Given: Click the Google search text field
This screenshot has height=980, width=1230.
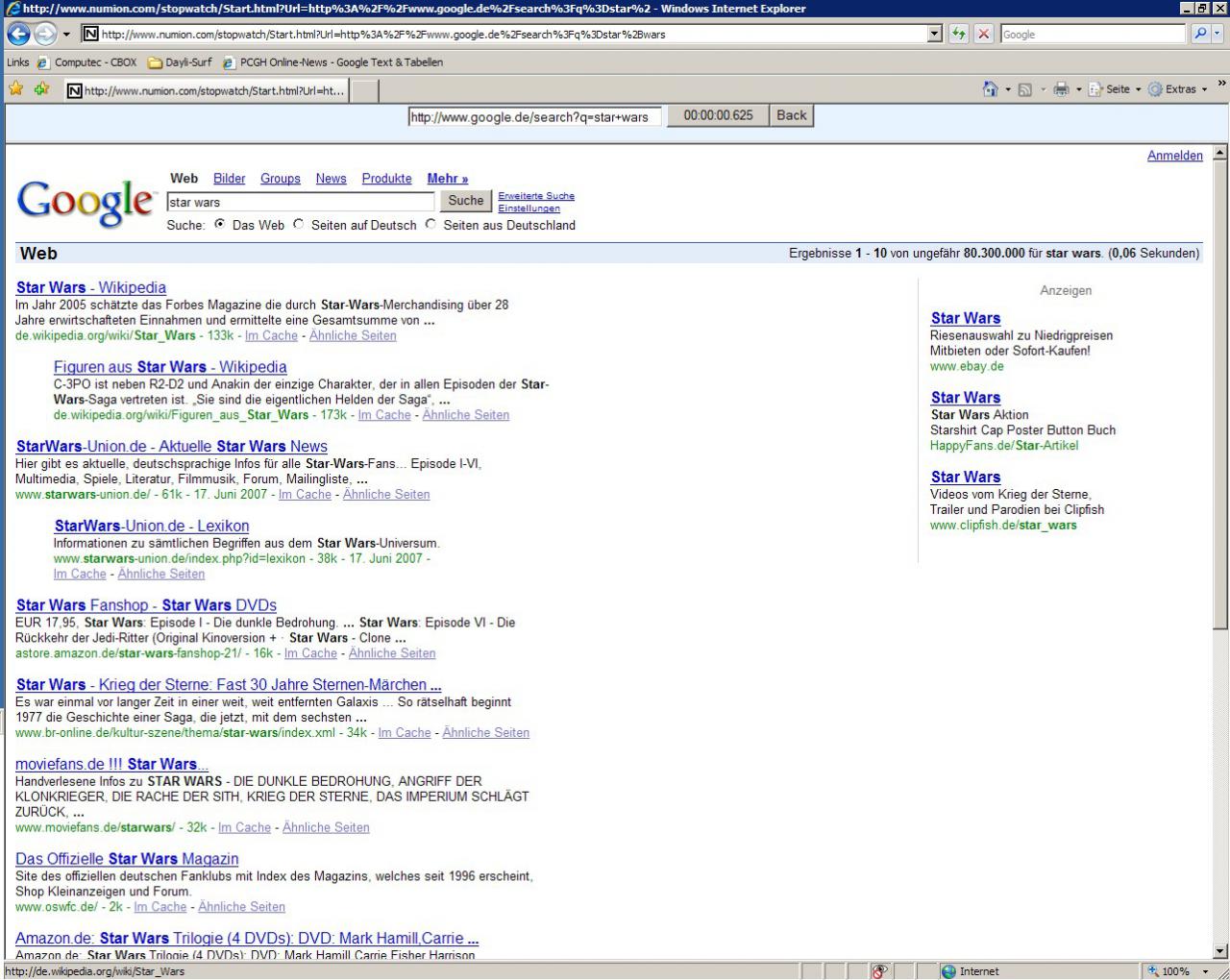Looking at the screenshot, I should tap(301, 202).
